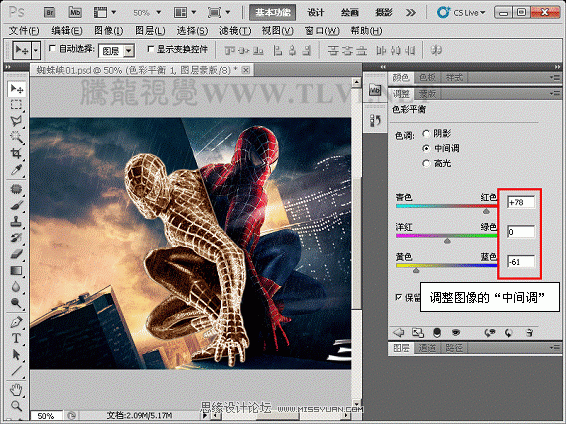
Task: Select the Hand tool
Action: (x=16, y=390)
